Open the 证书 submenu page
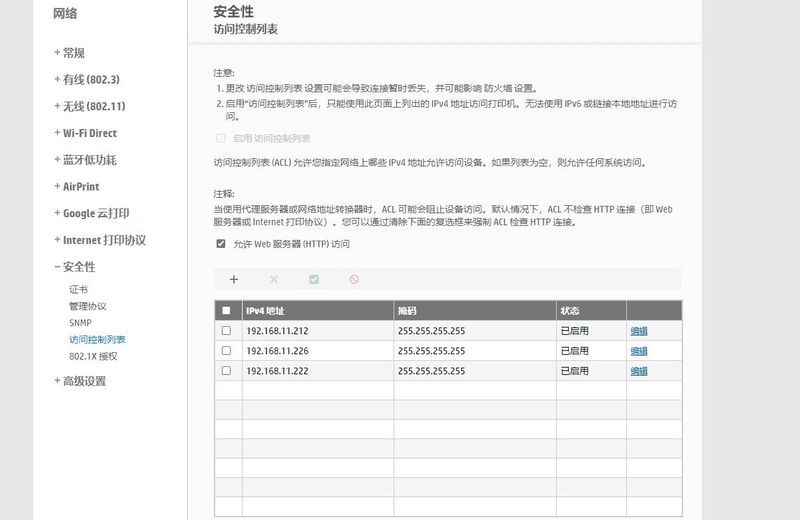 (79, 289)
